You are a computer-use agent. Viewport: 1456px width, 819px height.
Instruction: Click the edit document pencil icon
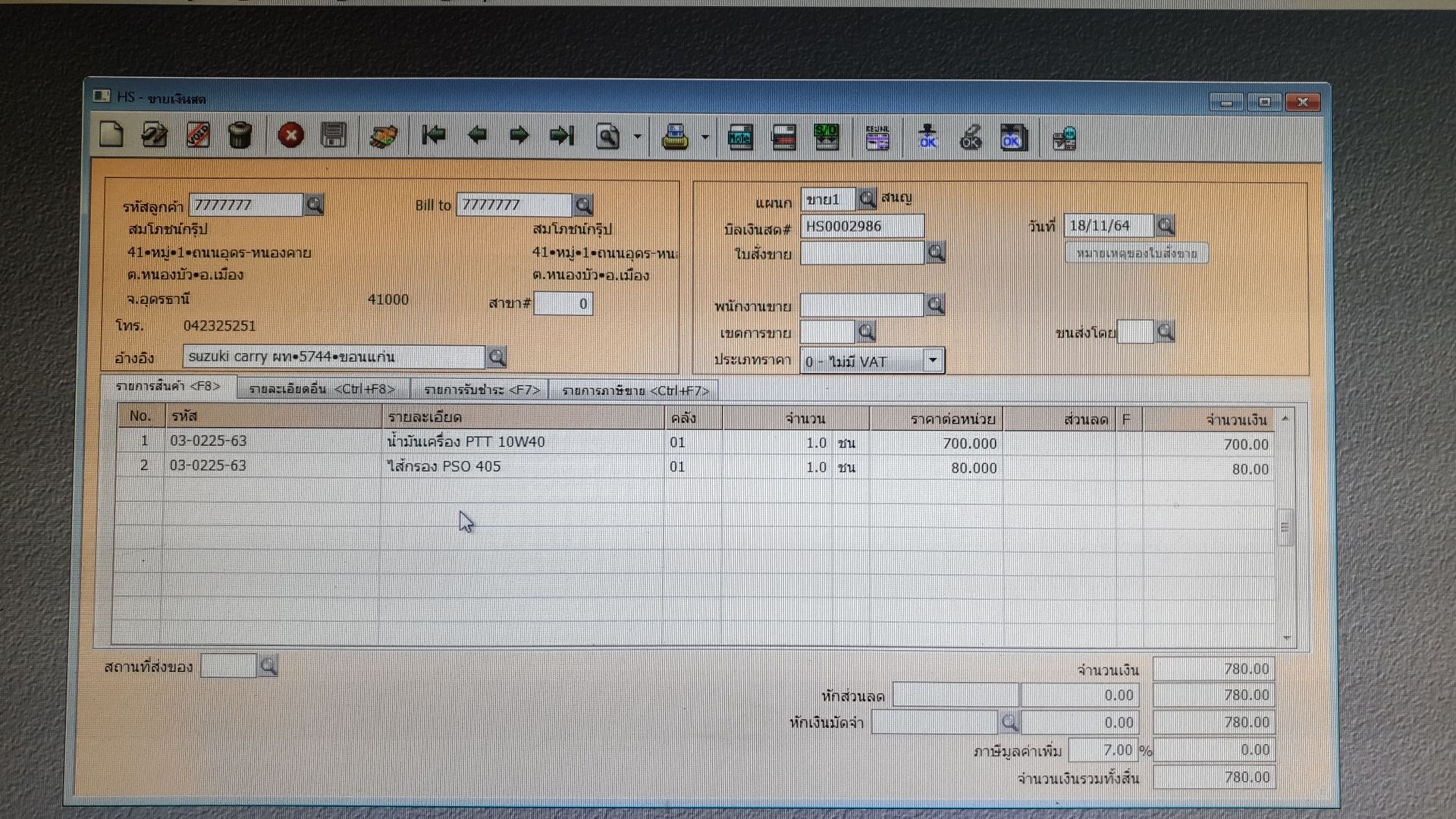tap(155, 135)
